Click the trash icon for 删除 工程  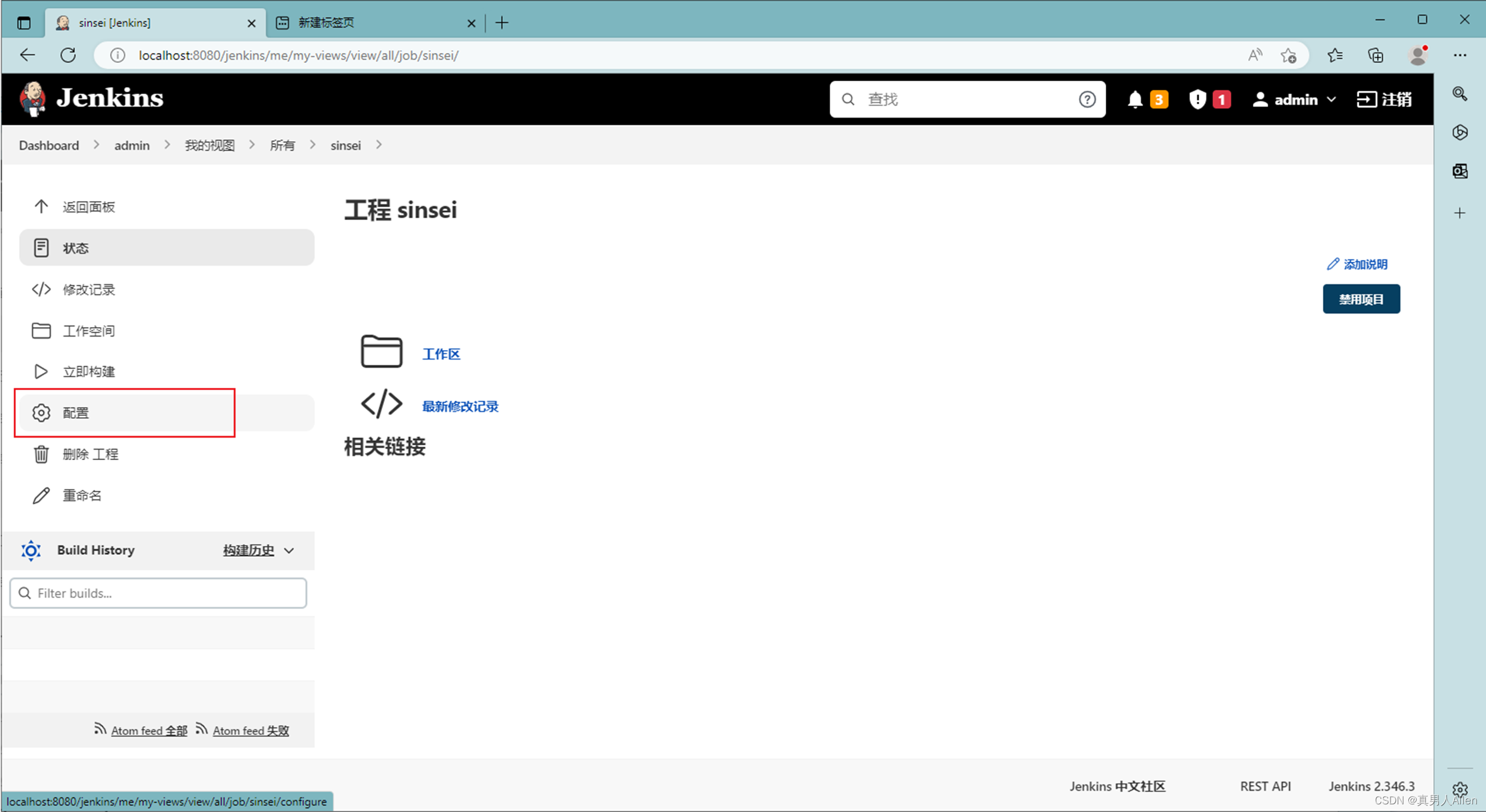click(x=41, y=454)
